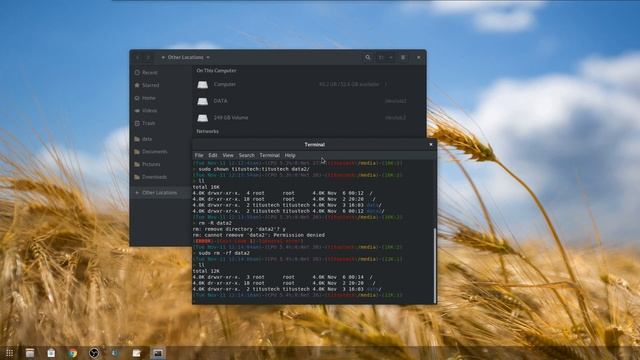
Task: Open the View menu in Terminal
Action: tap(228, 156)
